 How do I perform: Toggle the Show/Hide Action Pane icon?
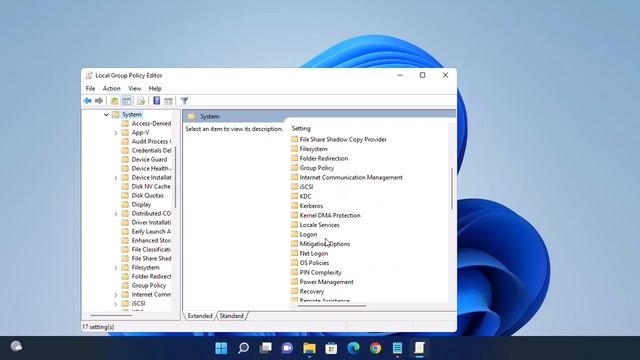(168, 101)
